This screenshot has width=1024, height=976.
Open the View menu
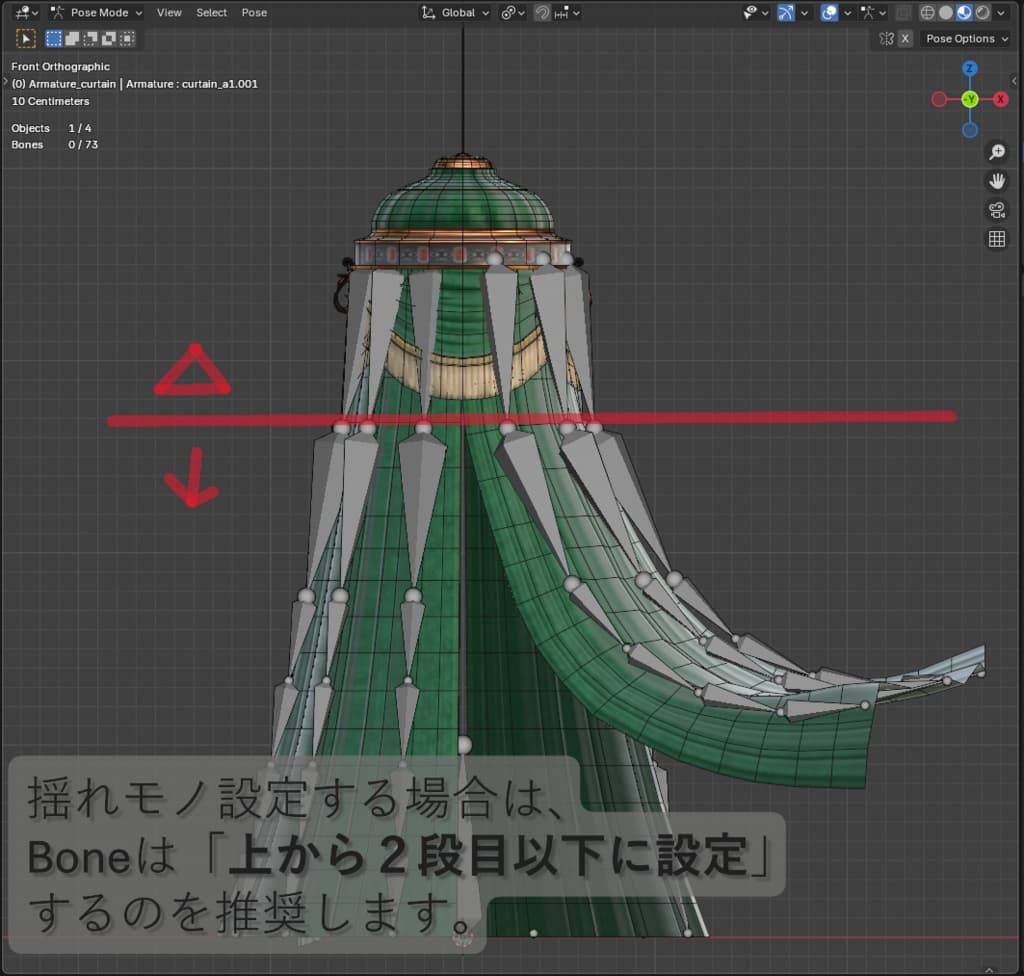coord(169,12)
